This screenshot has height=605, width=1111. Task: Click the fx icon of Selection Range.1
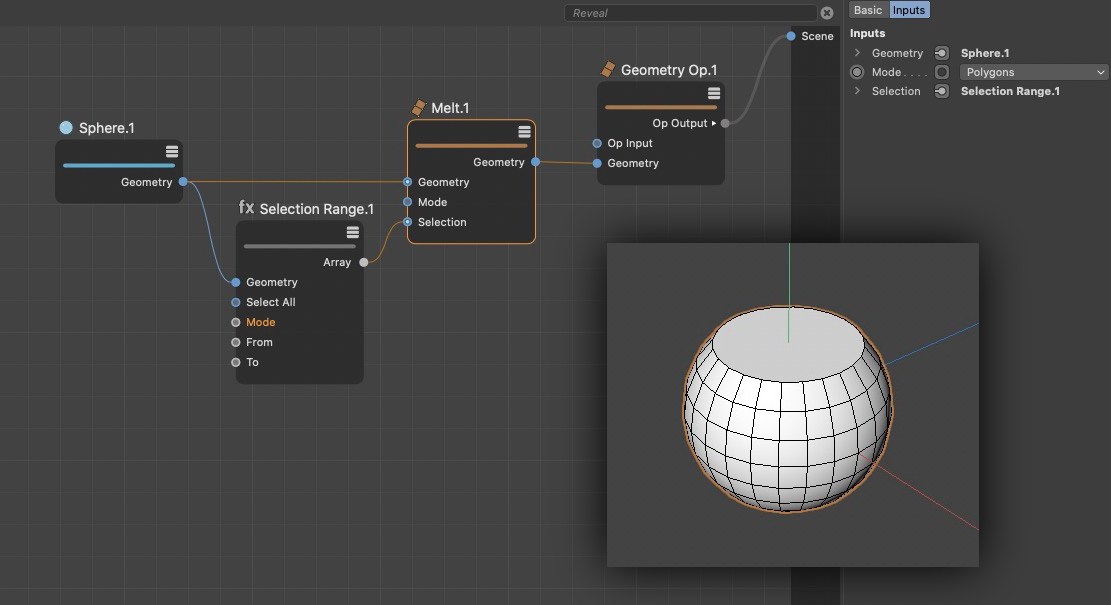[x=246, y=207]
